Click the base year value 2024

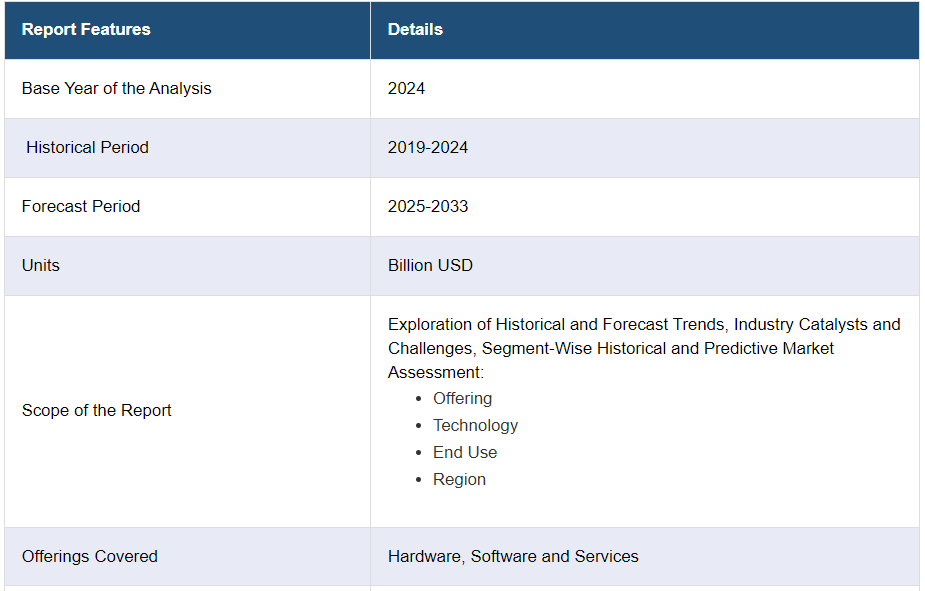pyautogui.click(x=406, y=88)
